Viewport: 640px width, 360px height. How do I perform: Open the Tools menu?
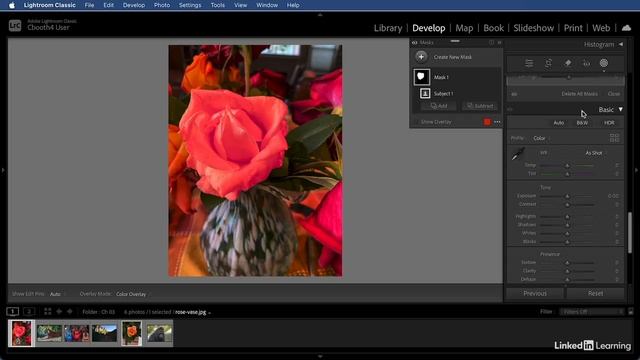coord(218,5)
